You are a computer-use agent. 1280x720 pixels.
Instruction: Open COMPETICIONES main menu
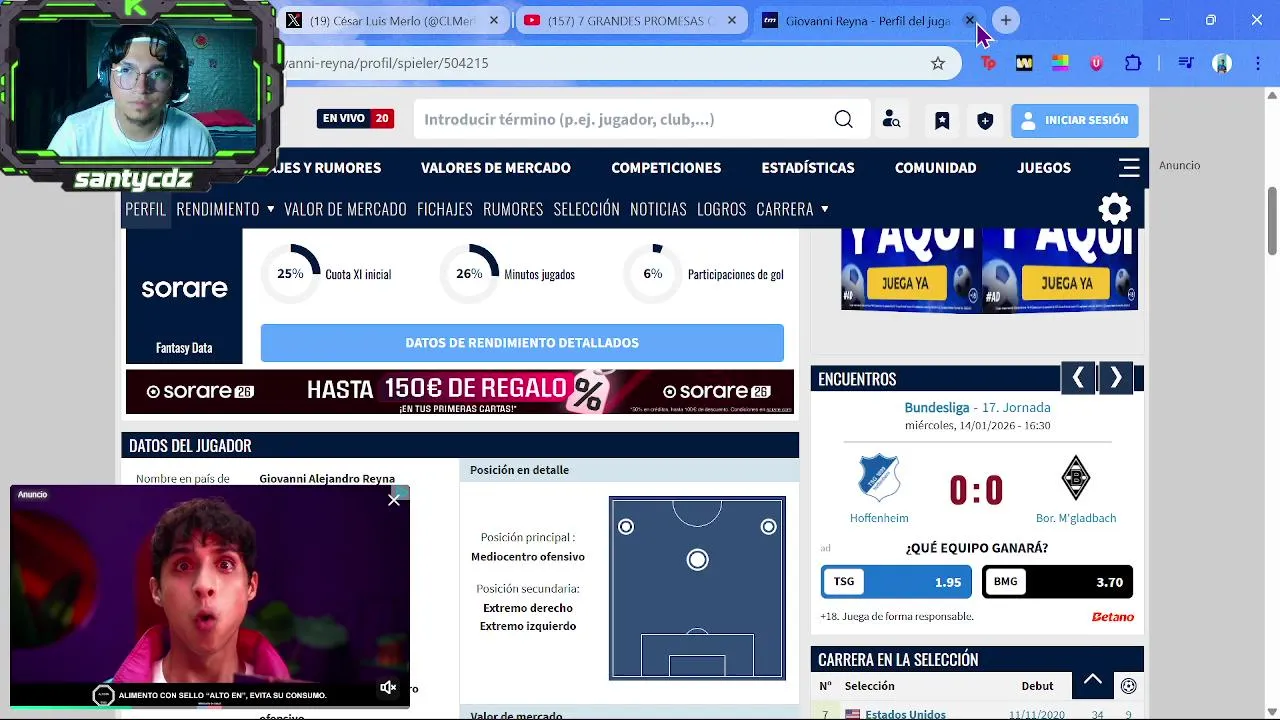click(x=666, y=168)
